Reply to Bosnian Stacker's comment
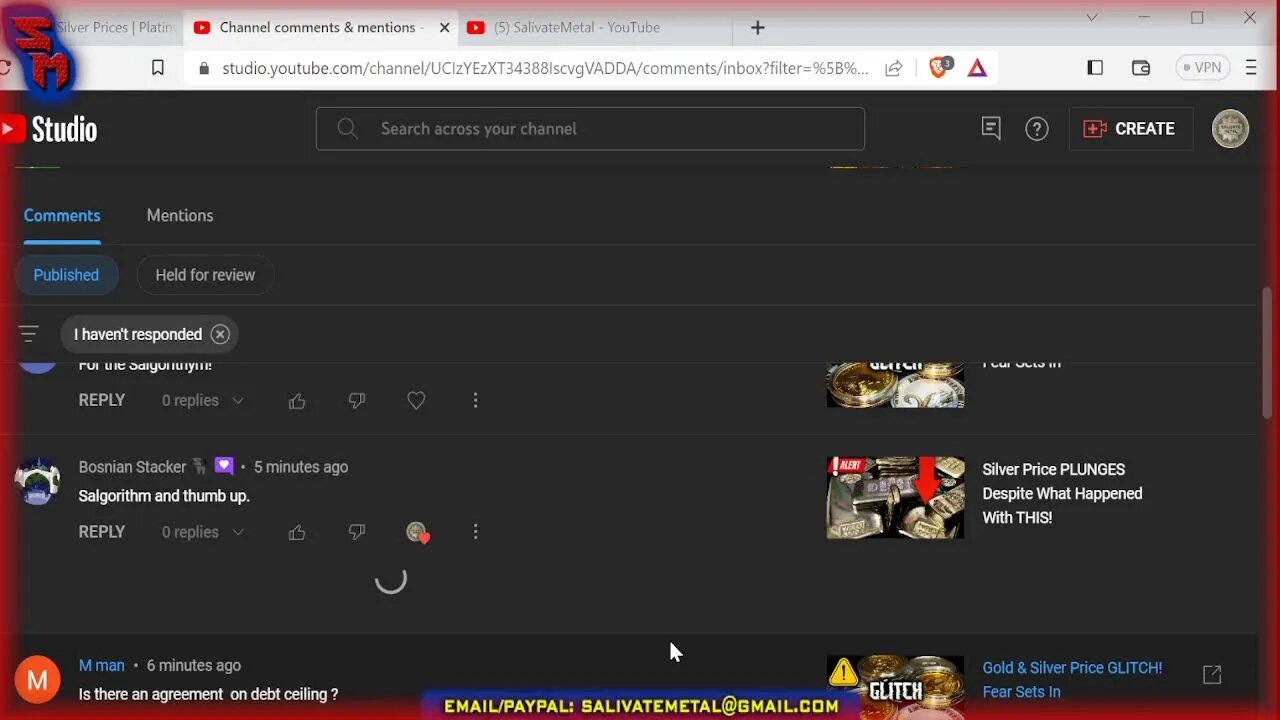 (102, 533)
